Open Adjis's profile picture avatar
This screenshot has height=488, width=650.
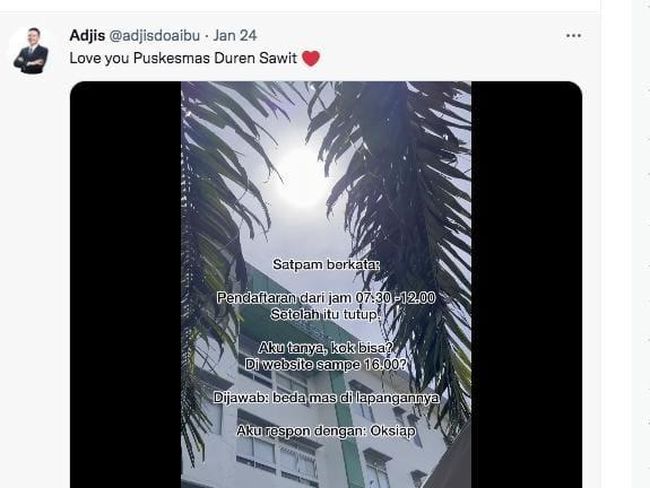(31, 51)
